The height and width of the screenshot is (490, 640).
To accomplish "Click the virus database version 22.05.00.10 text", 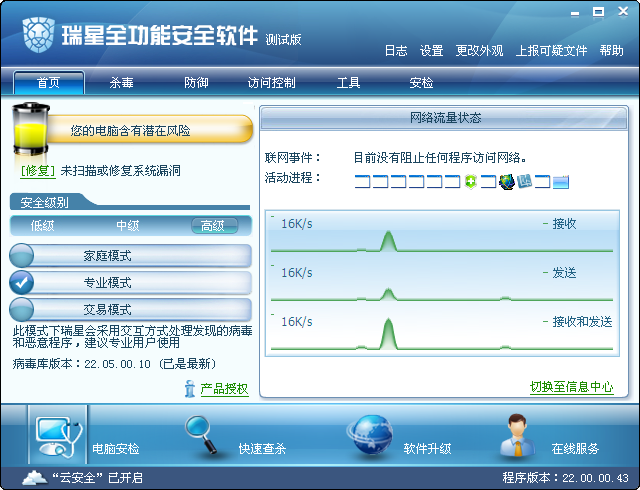I will click(114, 363).
